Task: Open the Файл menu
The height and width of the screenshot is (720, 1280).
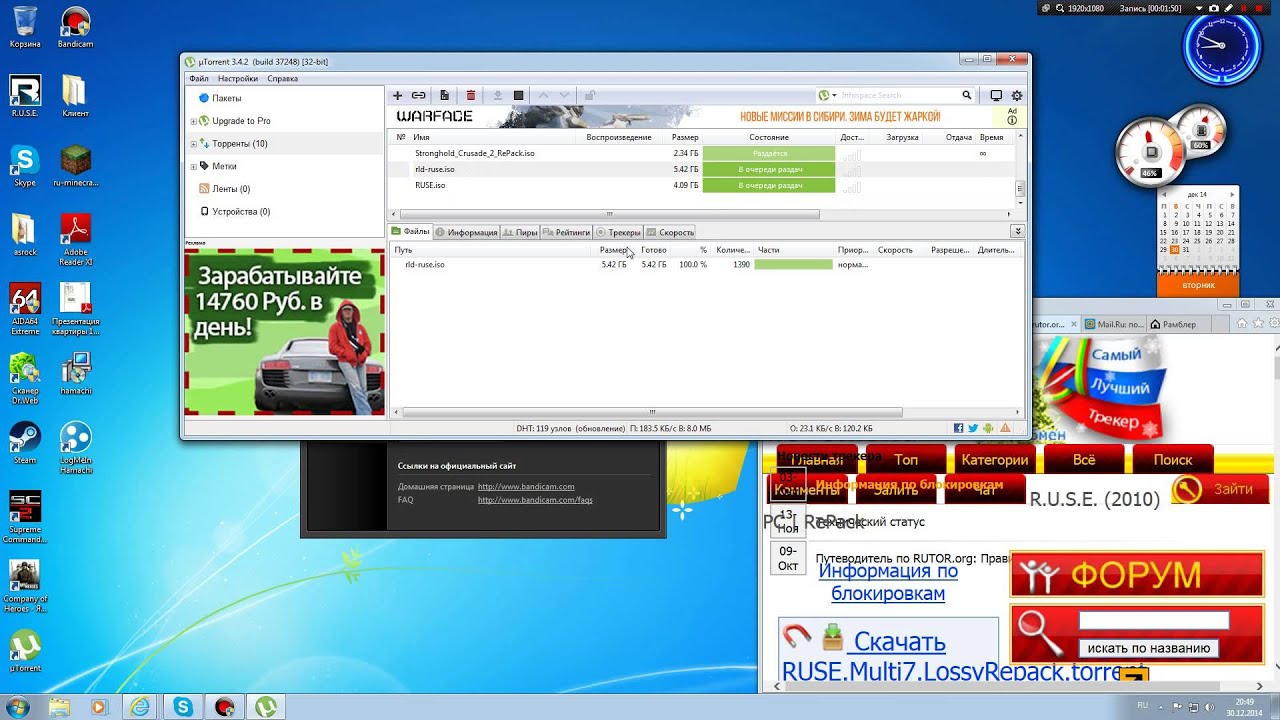Action: pyautogui.click(x=198, y=78)
